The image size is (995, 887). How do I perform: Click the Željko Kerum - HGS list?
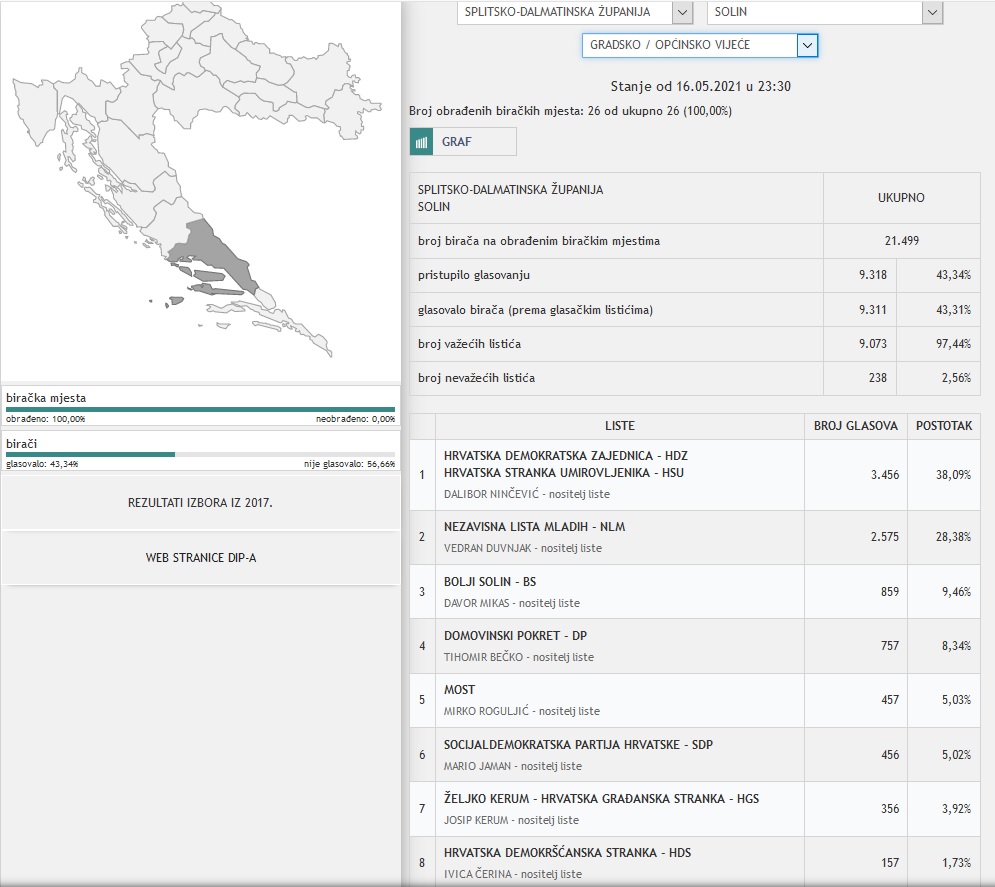[600, 808]
